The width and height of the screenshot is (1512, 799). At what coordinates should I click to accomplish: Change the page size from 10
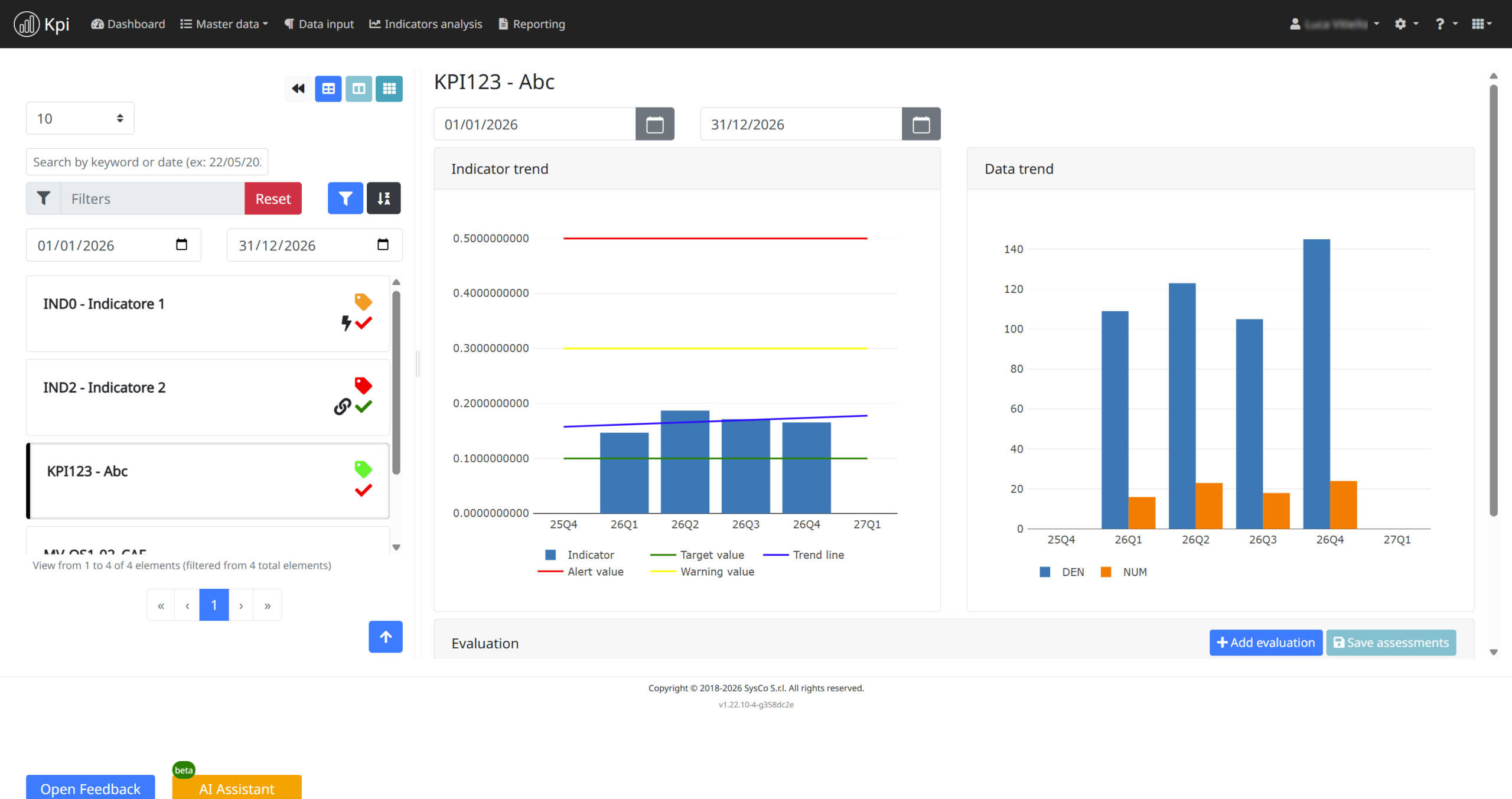[x=80, y=118]
